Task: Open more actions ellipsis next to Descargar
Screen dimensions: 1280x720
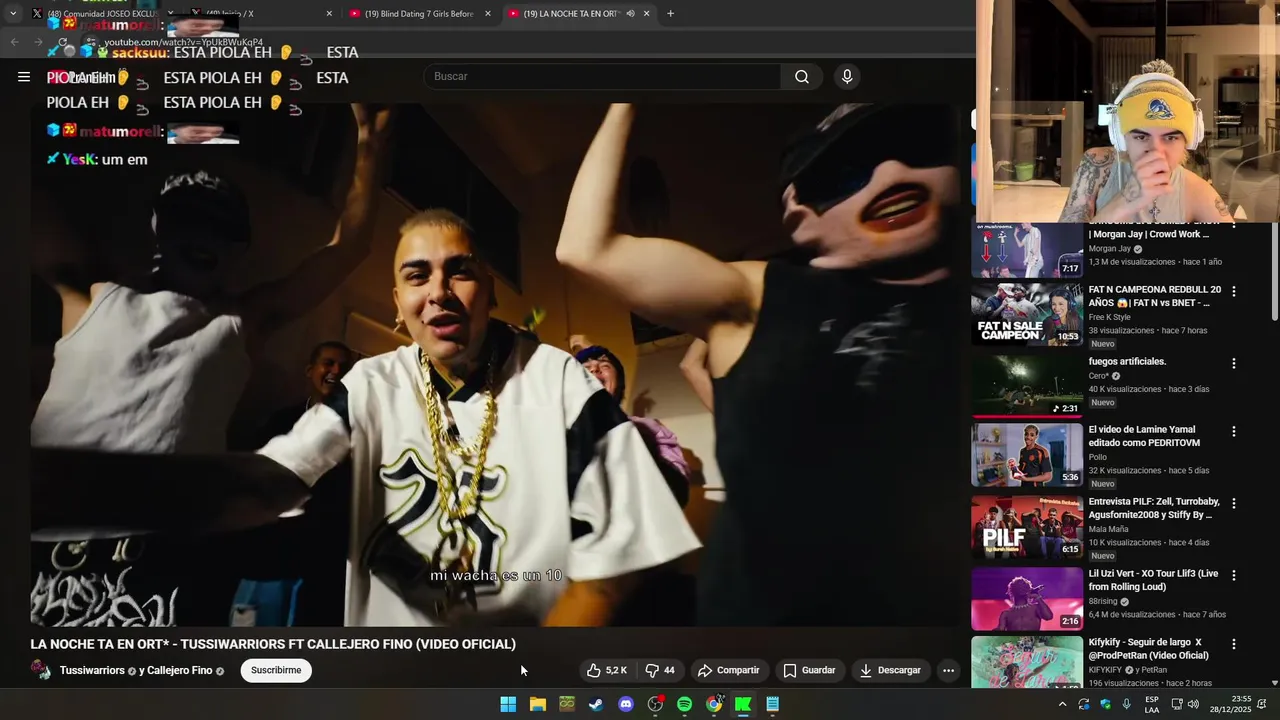Action: [948, 670]
